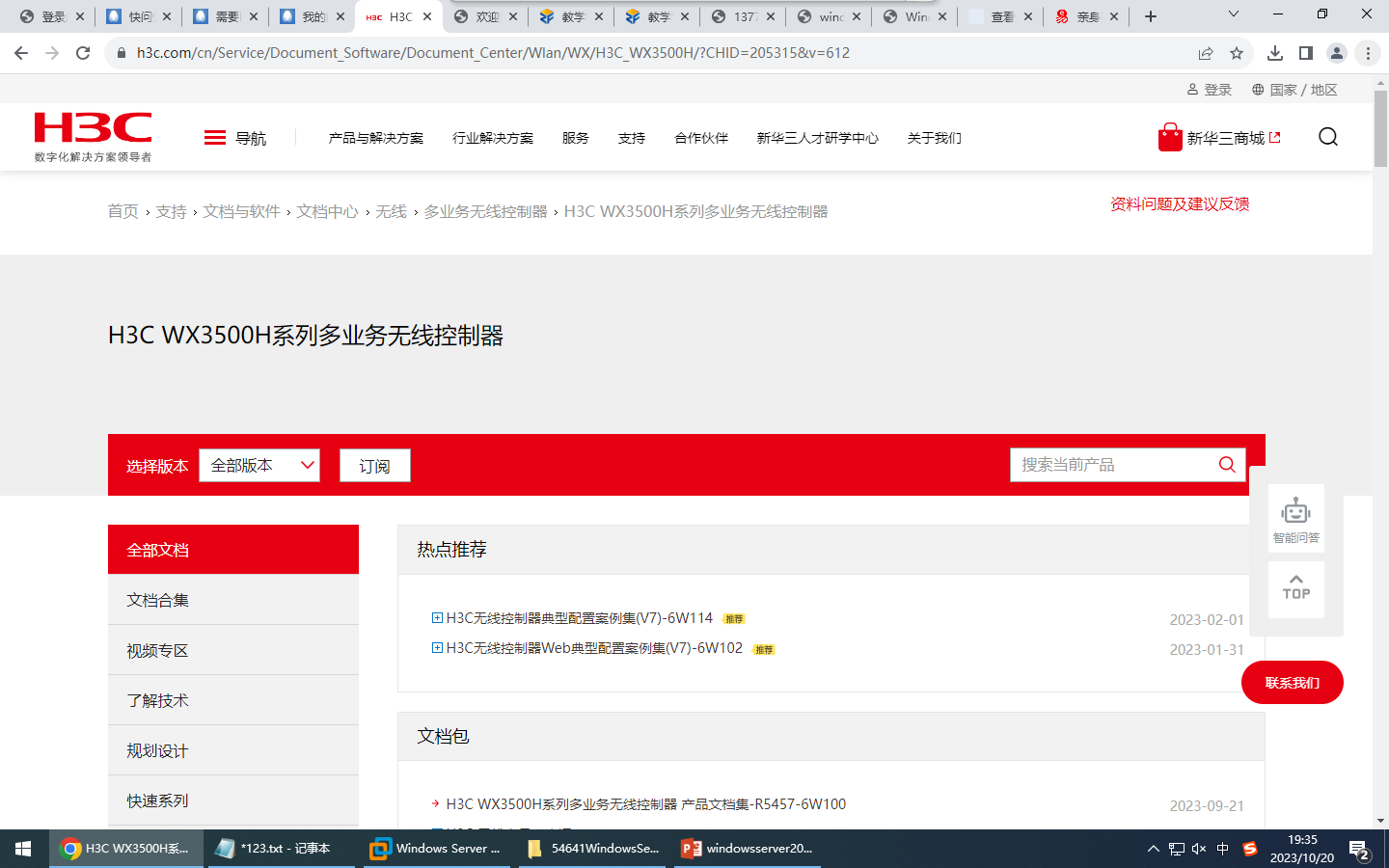Click the red 联系我们 button

(x=1293, y=683)
